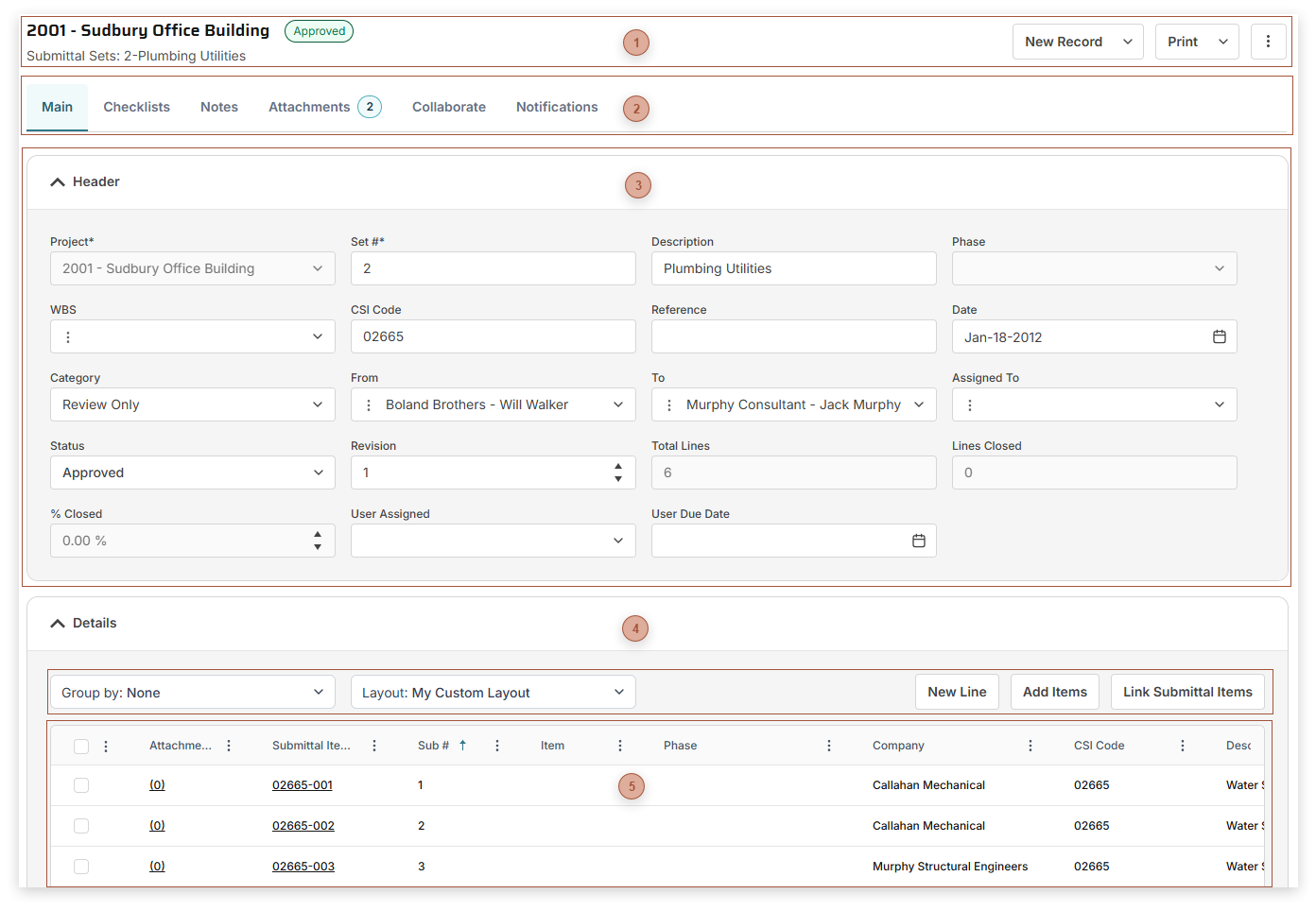
Task: Open the Attachments tab
Action: (x=309, y=107)
